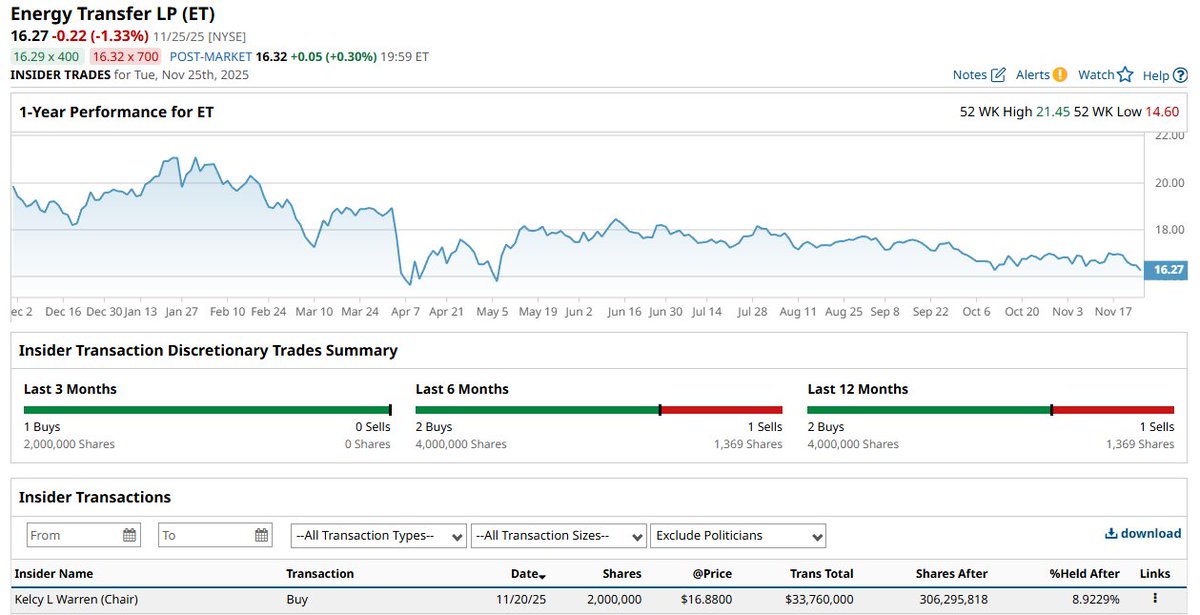Click the Notes label in the header
1200x615 pixels.
coord(969,74)
